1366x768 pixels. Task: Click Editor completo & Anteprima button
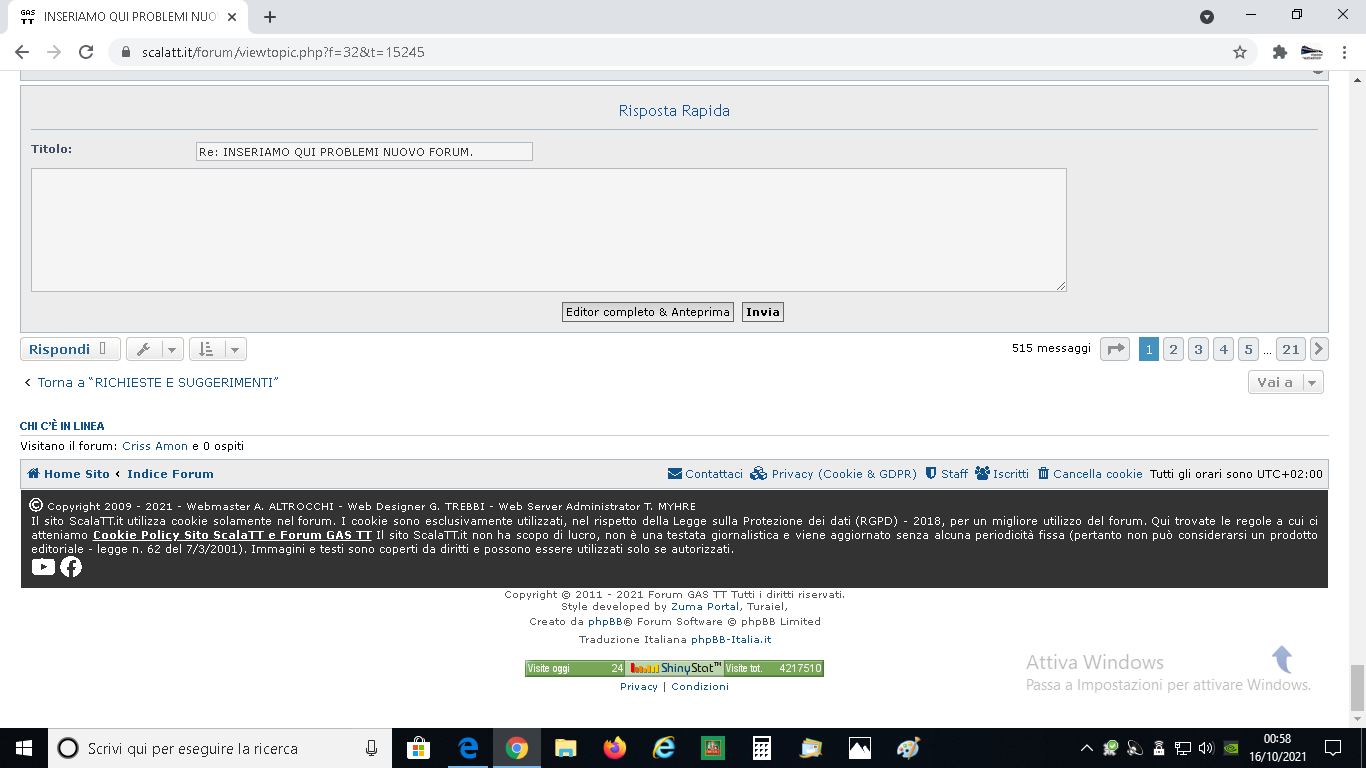[x=647, y=312]
